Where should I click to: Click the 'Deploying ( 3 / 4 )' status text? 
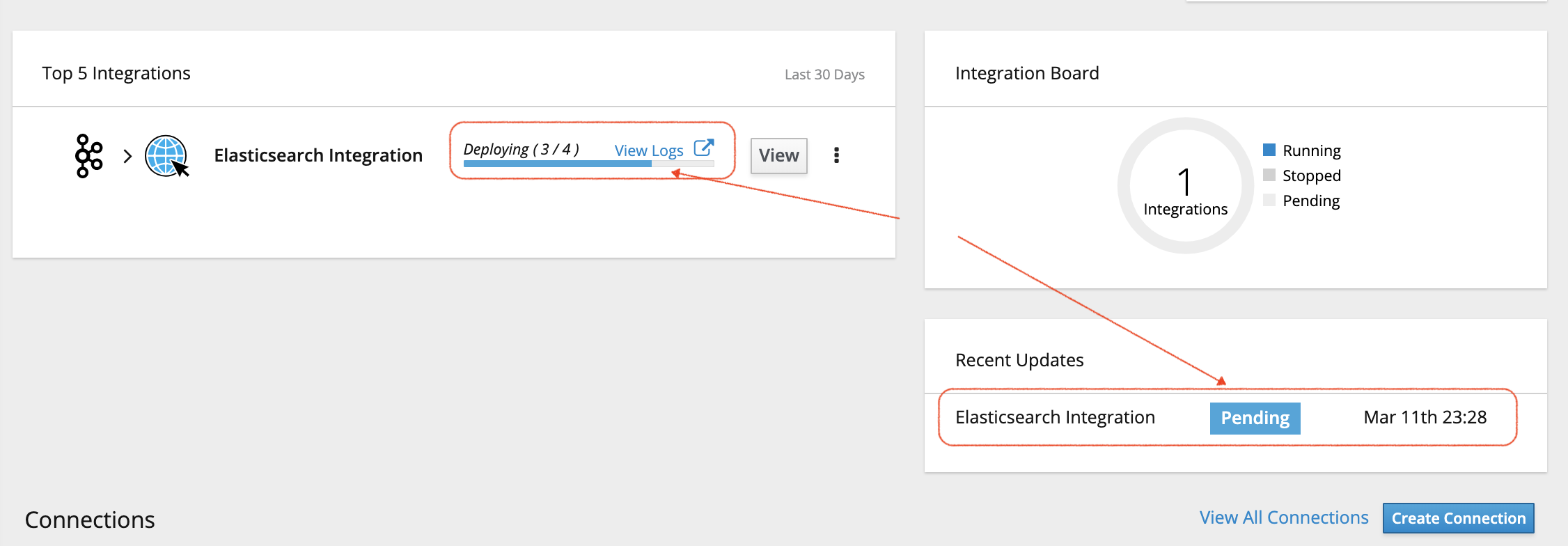click(x=521, y=150)
